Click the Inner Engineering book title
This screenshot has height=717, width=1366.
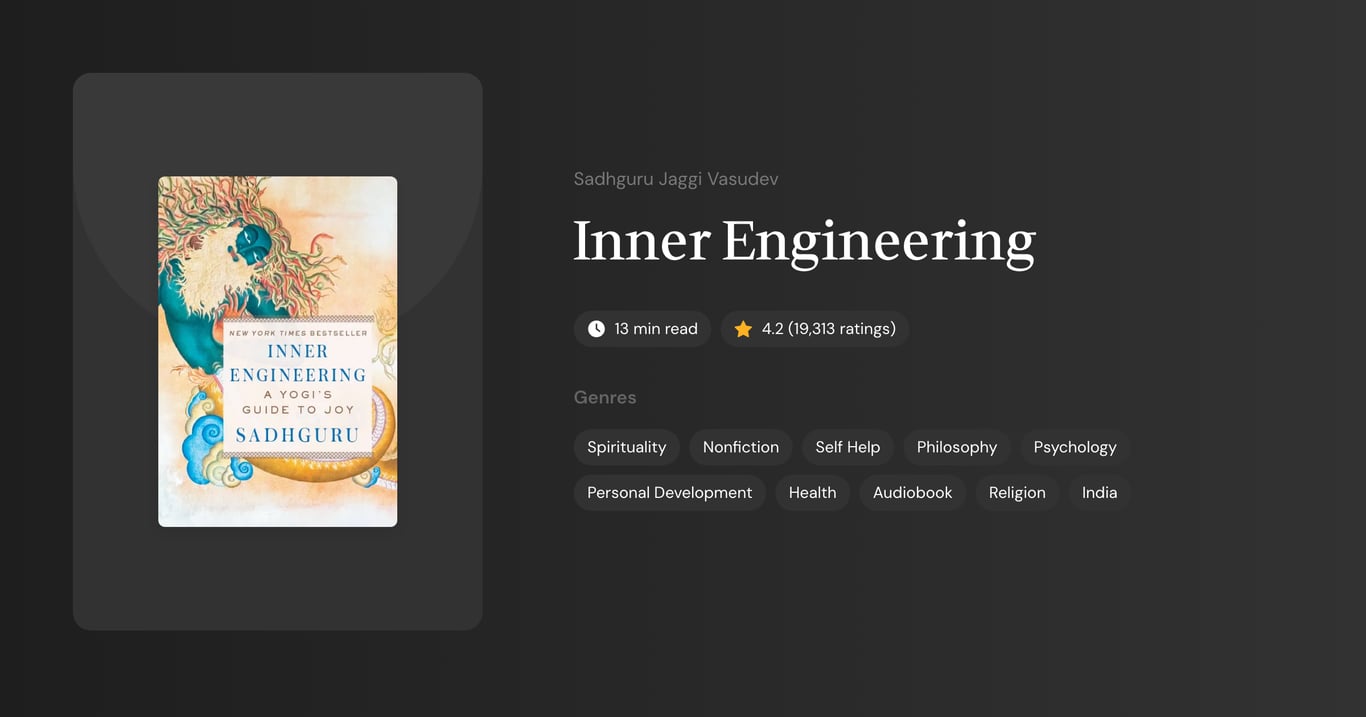[804, 241]
